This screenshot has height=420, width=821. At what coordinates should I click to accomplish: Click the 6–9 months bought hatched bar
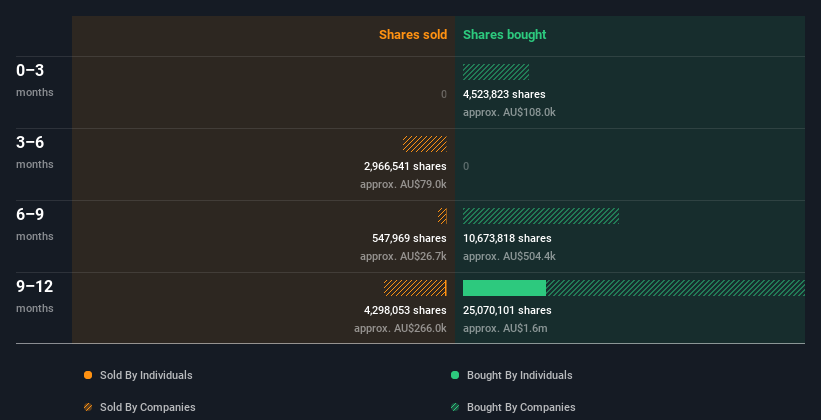541,216
